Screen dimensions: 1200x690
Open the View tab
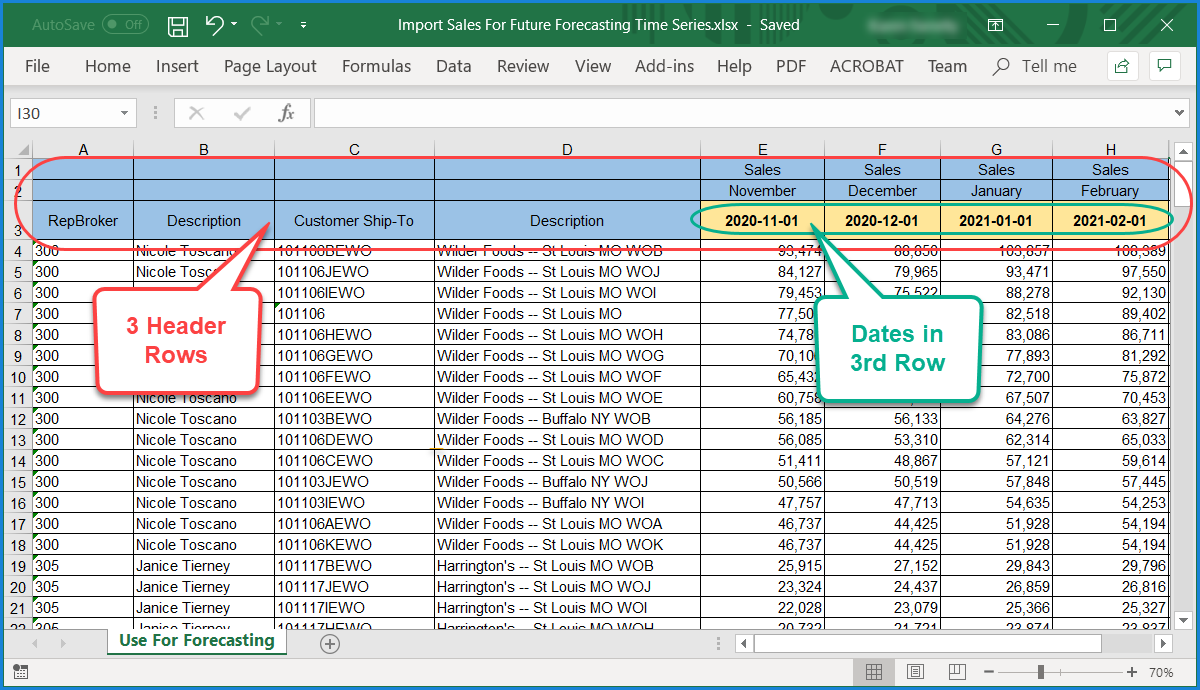(593, 66)
